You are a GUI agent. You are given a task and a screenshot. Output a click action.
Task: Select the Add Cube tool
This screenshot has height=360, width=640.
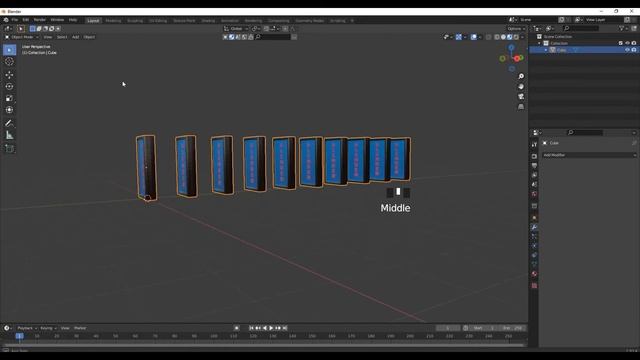tap(9, 148)
